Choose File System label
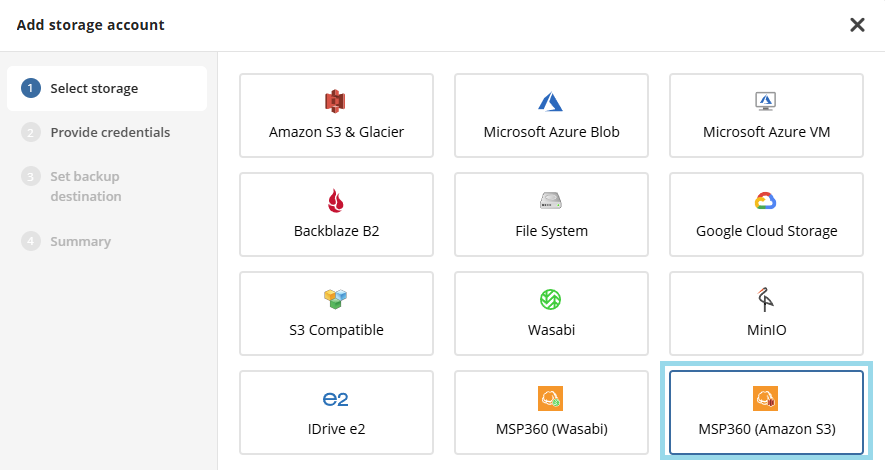This screenshot has height=470, width=885. [551, 231]
